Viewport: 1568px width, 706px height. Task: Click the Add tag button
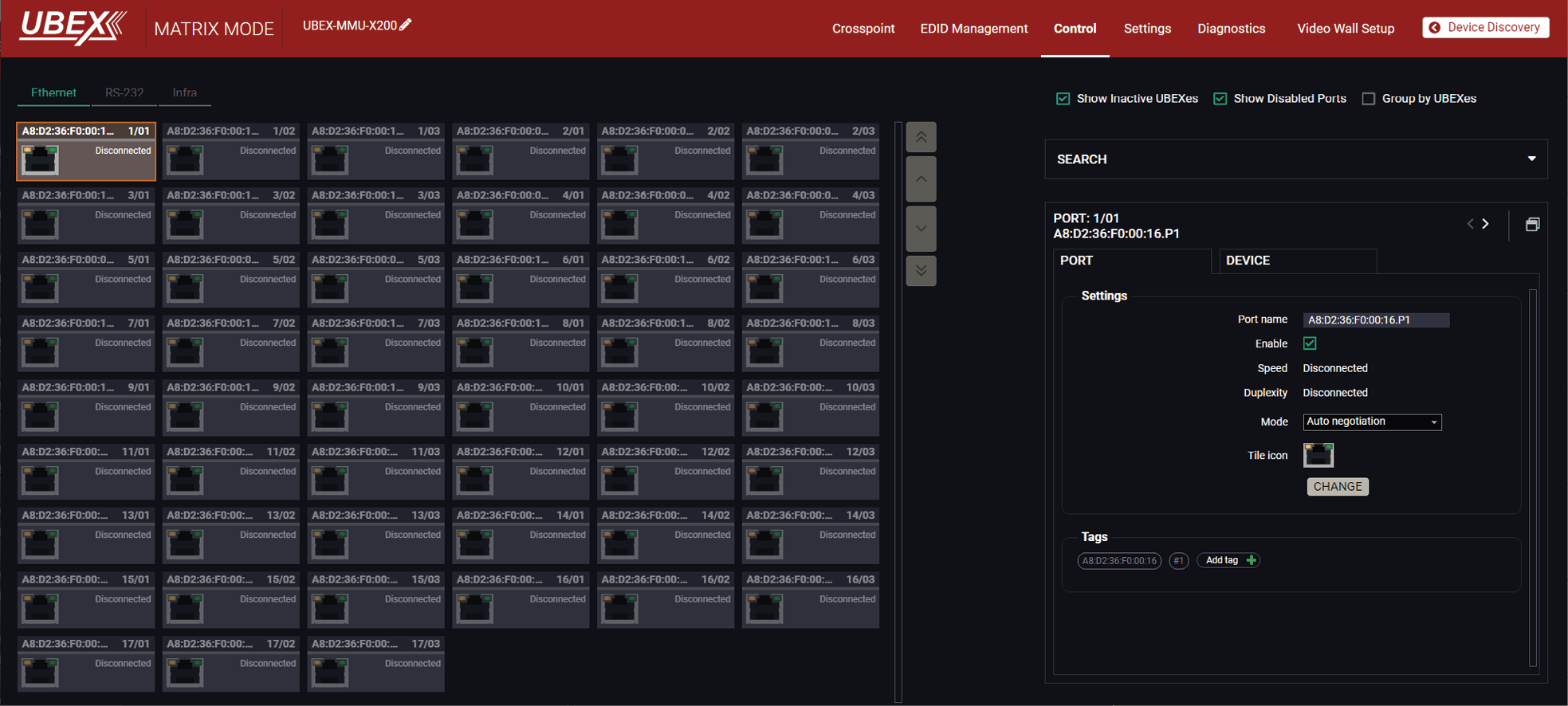(1228, 560)
